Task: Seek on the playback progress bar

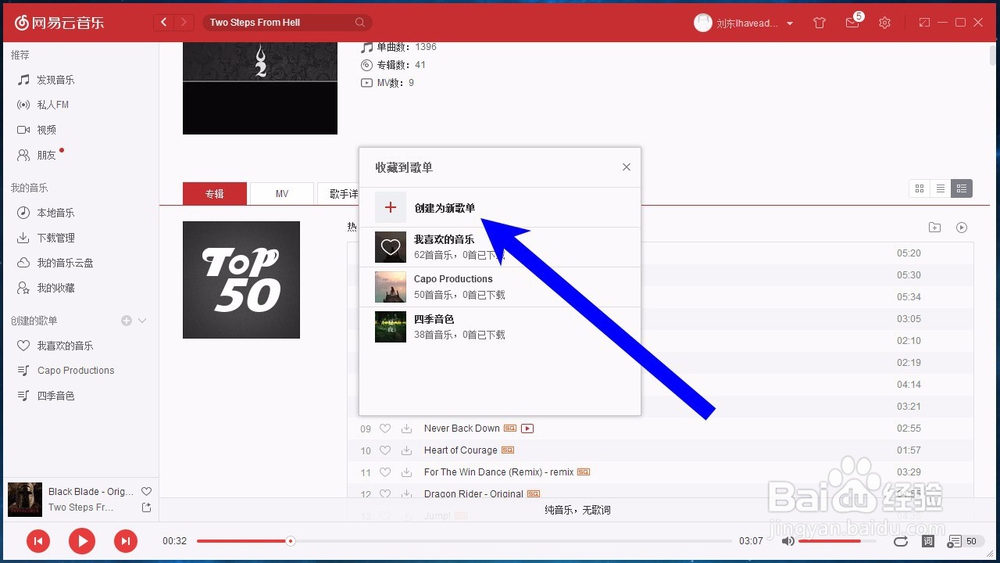Action: point(464,541)
